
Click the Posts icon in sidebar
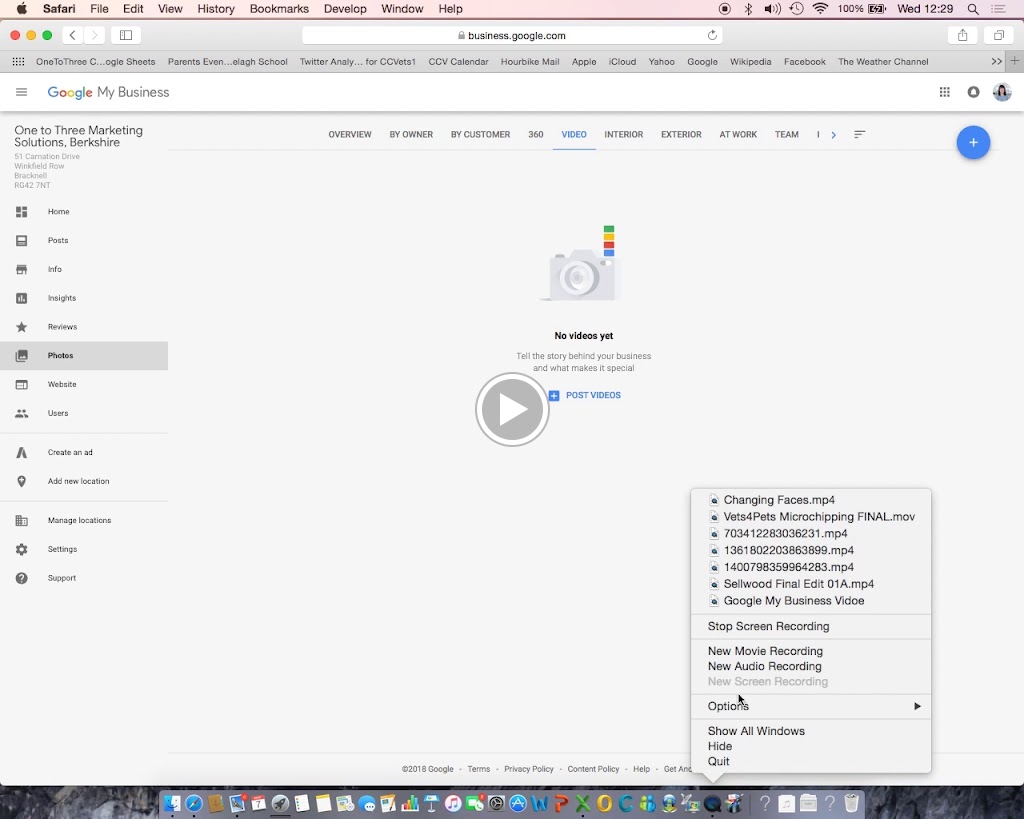pyautogui.click(x=22, y=240)
